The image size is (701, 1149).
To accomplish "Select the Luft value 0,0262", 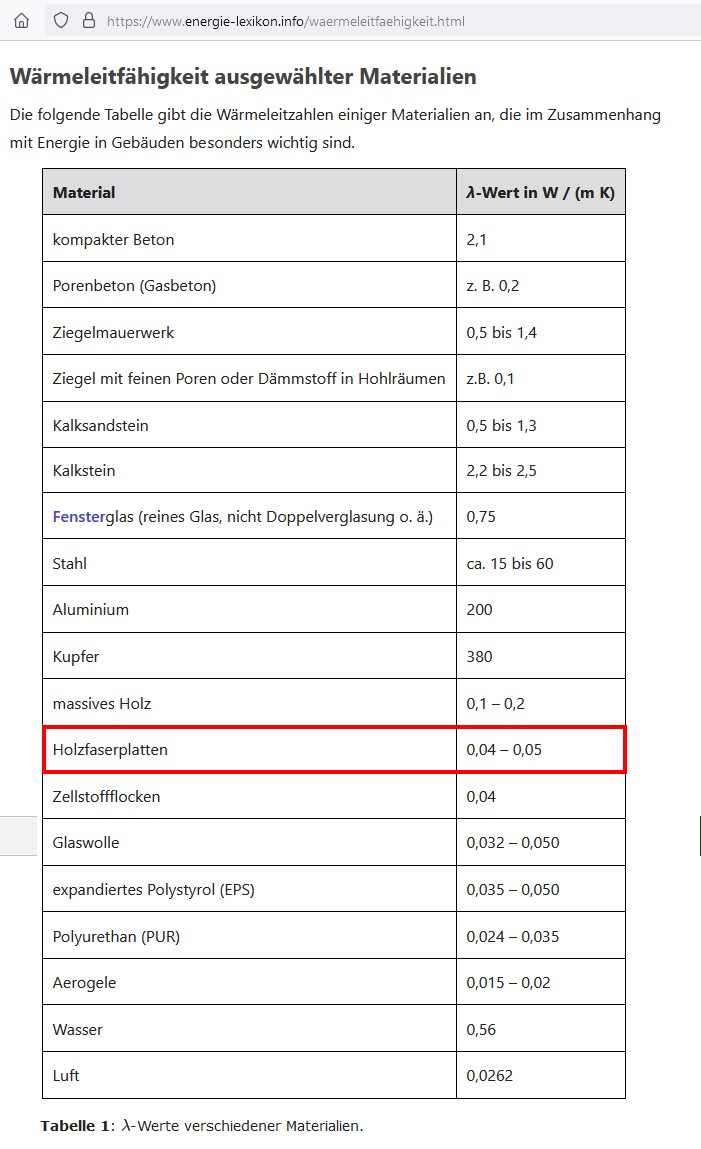I will tap(489, 1076).
